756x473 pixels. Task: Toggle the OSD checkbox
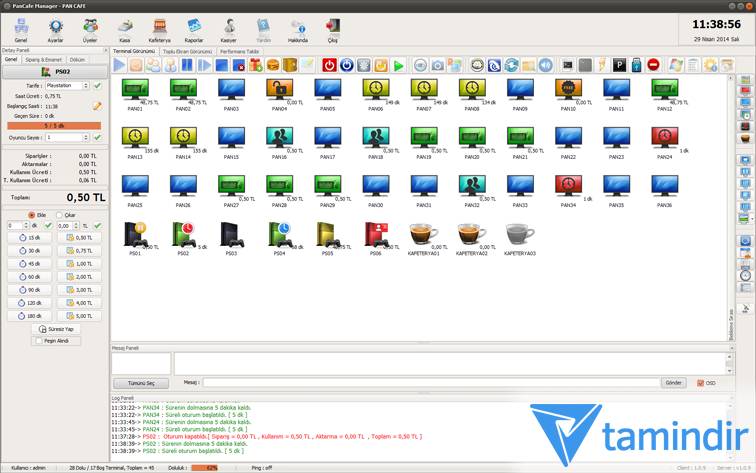(700, 382)
